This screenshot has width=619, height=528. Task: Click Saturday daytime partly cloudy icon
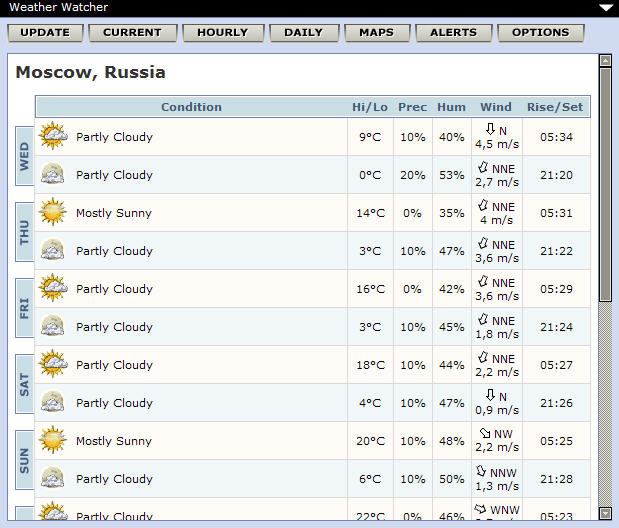[52, 364]
